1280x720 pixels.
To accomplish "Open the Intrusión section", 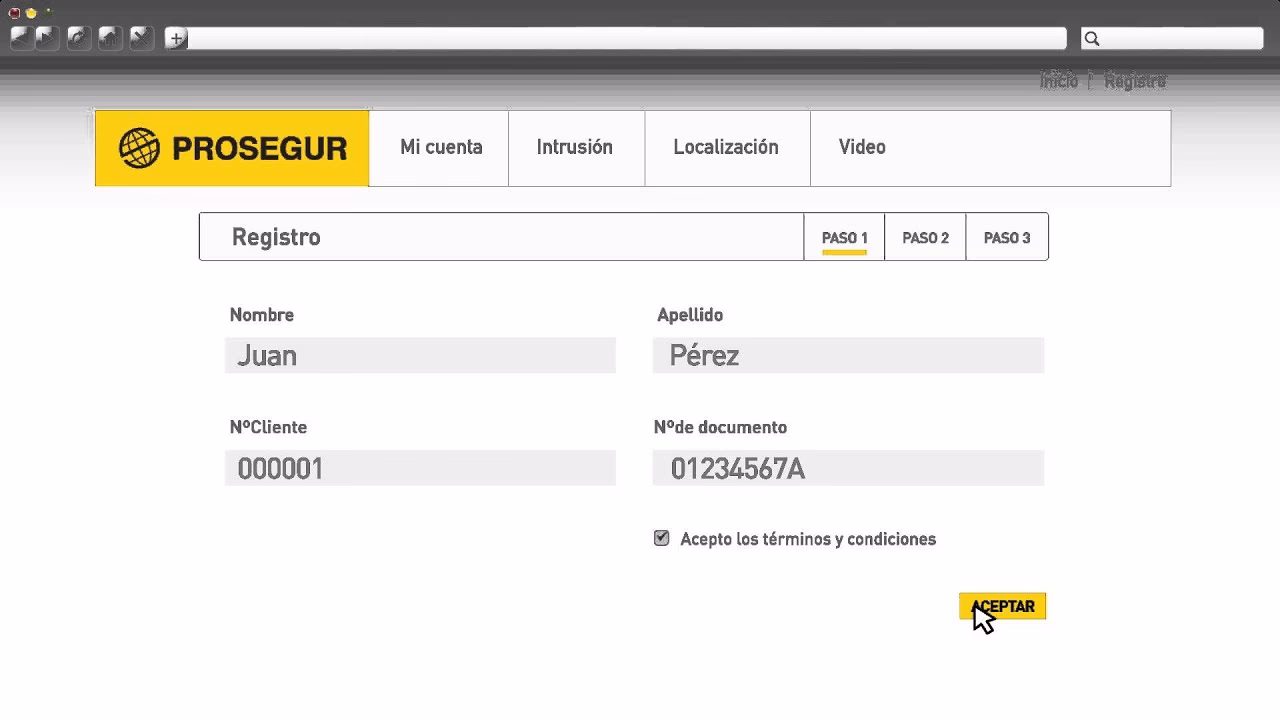I will coord(576,147).
